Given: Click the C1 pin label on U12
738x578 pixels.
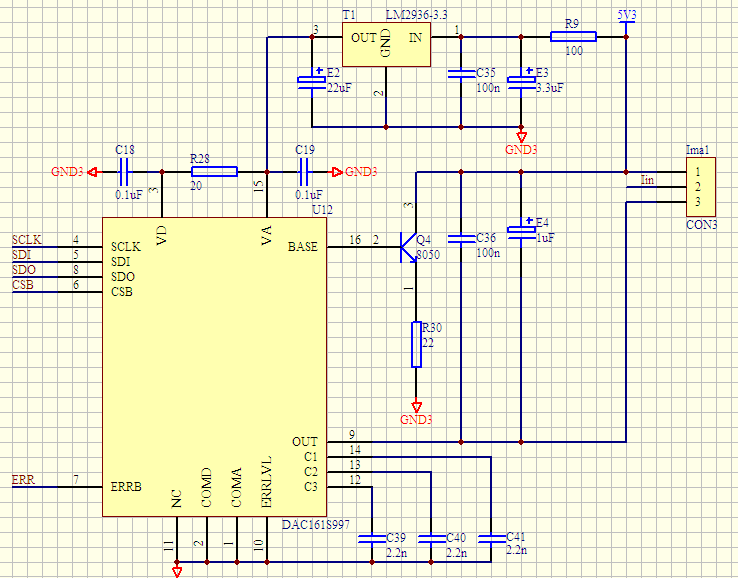Looking at the screenshot, I should pyautogui.click(x=311, y=457).
